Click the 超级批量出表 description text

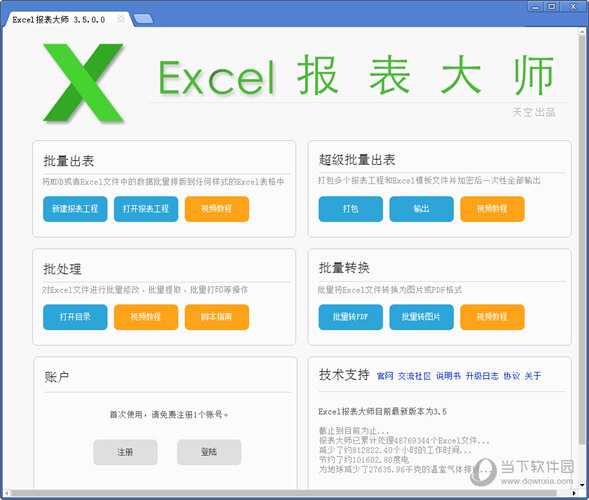click(429, 181)
